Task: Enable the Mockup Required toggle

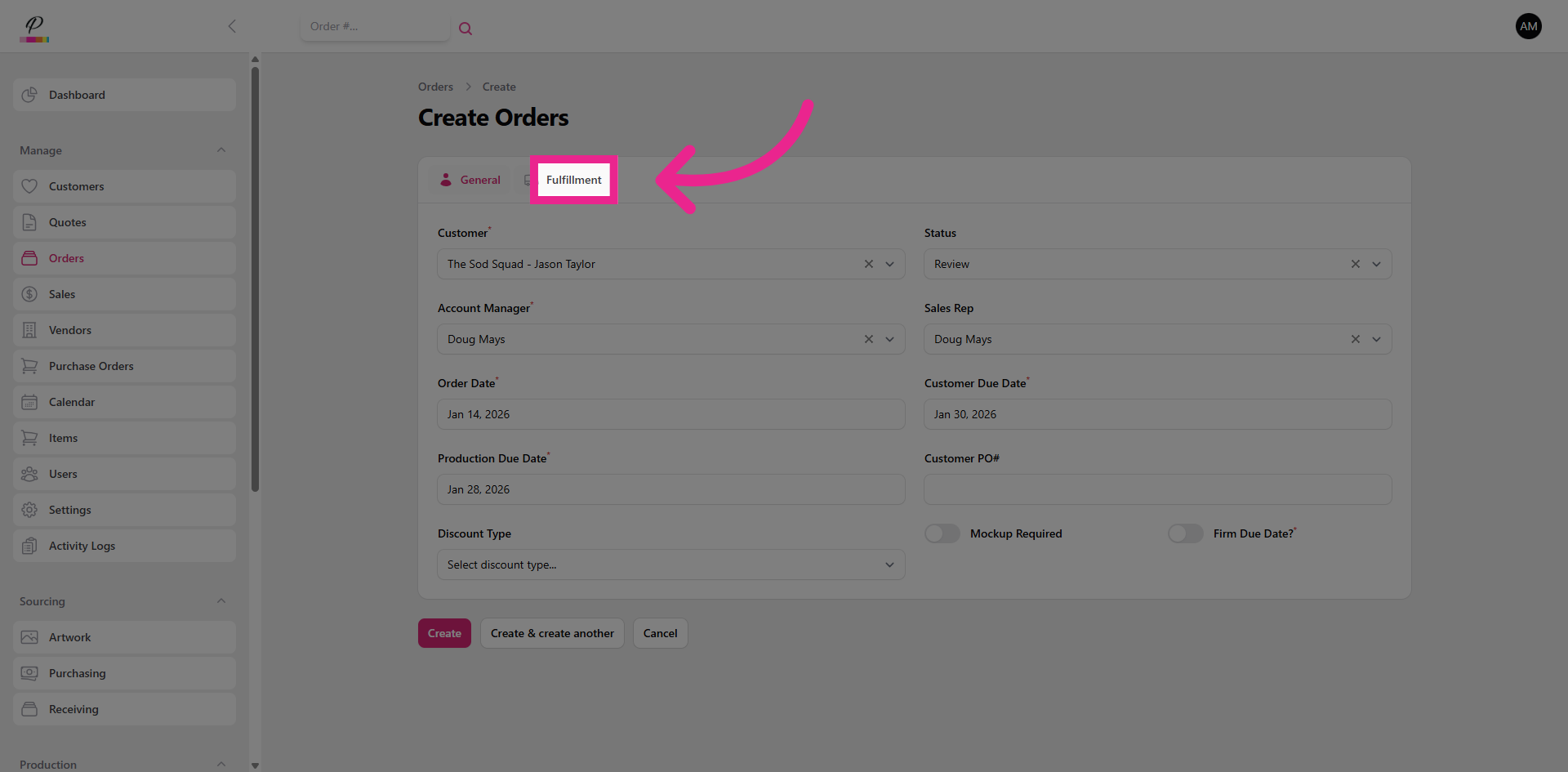Action: pos(942,533)
